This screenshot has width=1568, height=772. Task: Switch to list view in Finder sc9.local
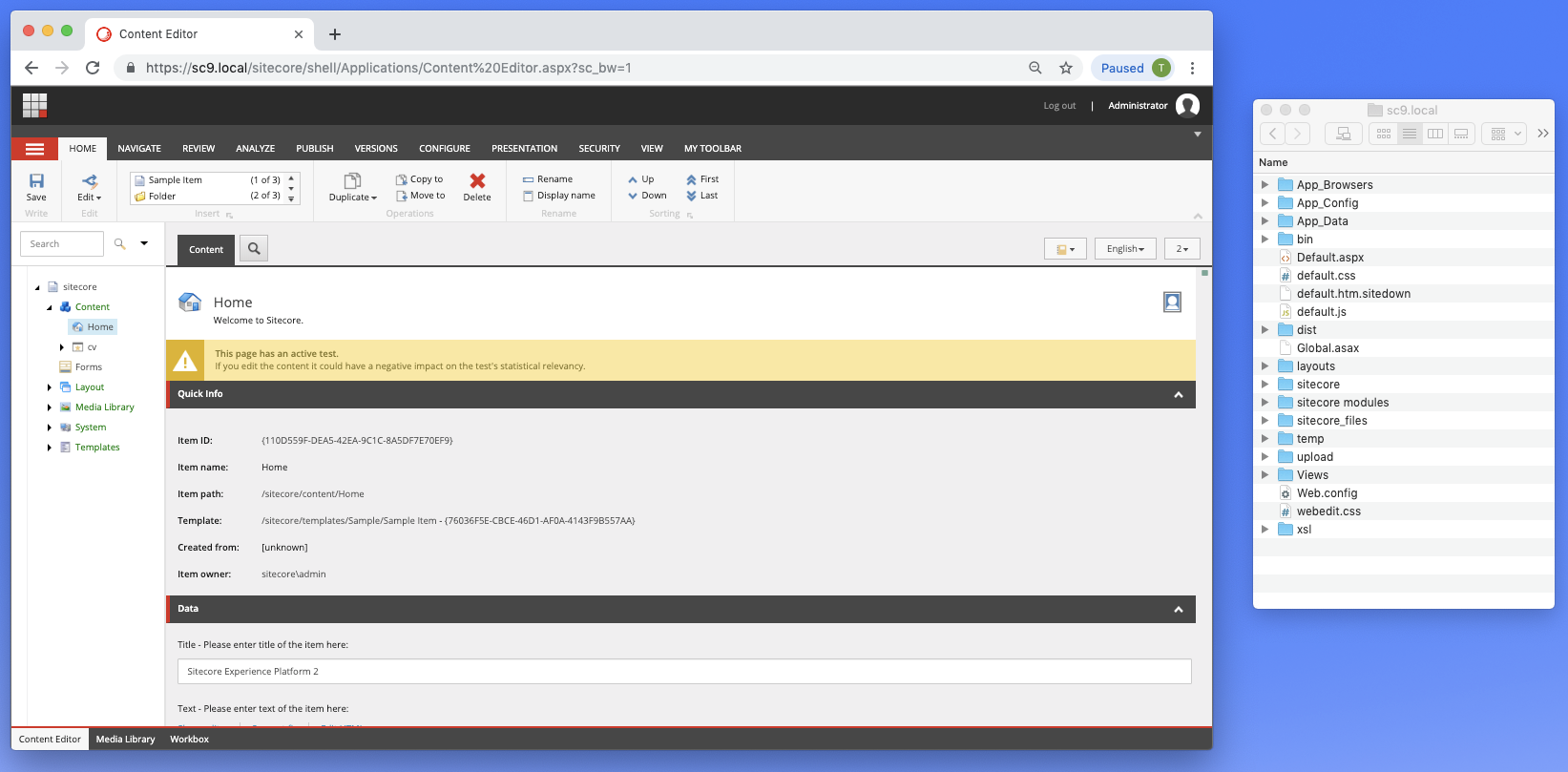click(x=1410, y=134)
